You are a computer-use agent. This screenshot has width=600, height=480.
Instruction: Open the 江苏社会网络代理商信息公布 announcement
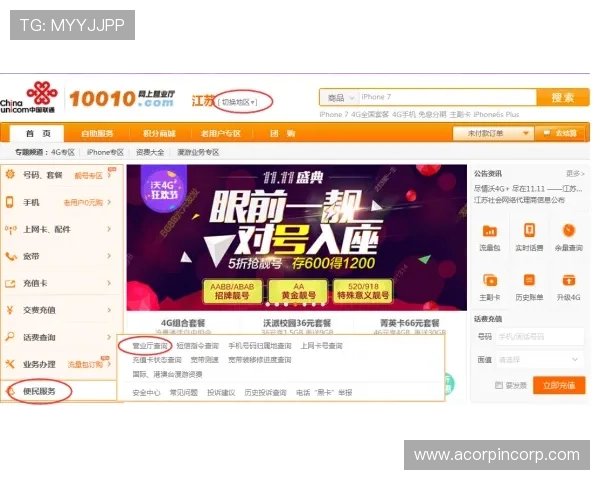point(519,200)
